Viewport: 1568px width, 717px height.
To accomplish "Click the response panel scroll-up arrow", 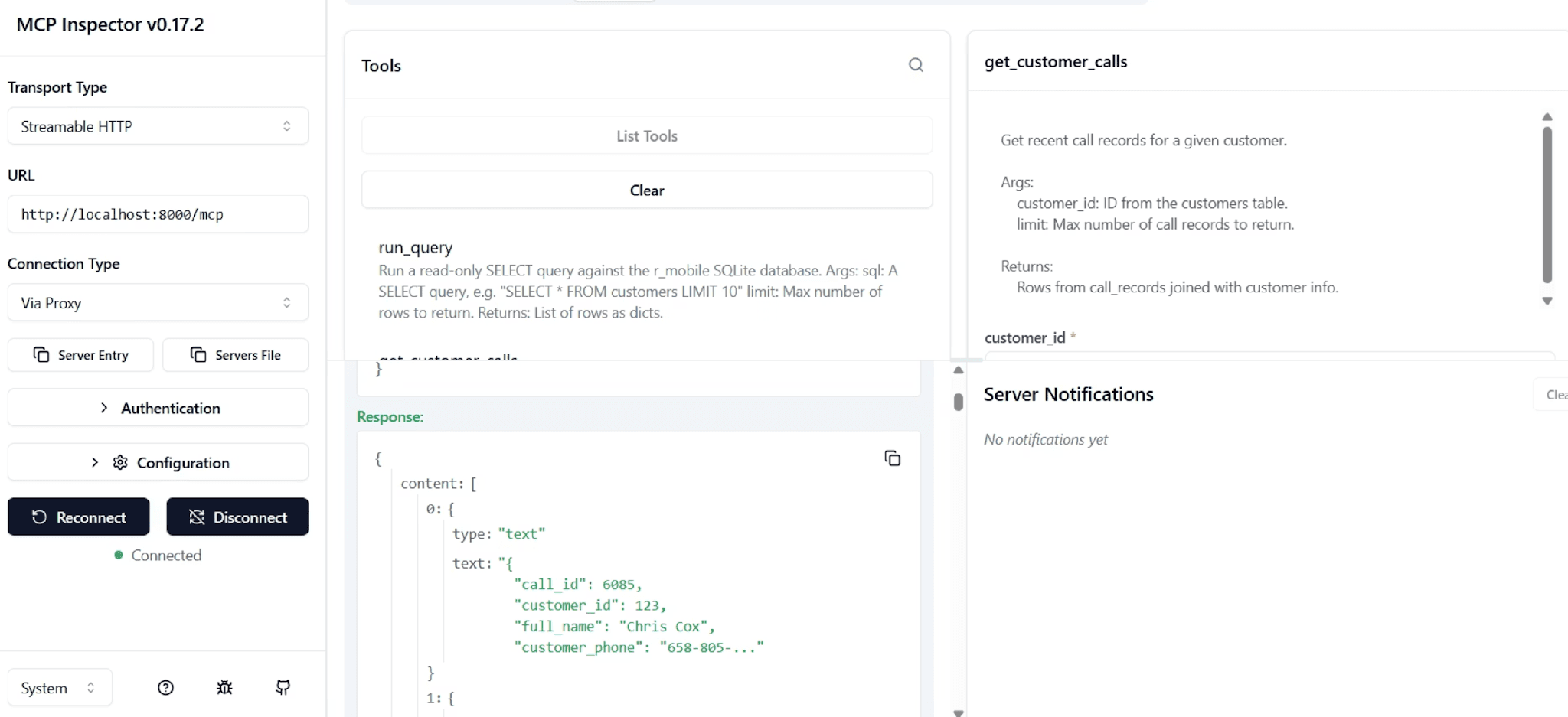I will click(959, 370).
